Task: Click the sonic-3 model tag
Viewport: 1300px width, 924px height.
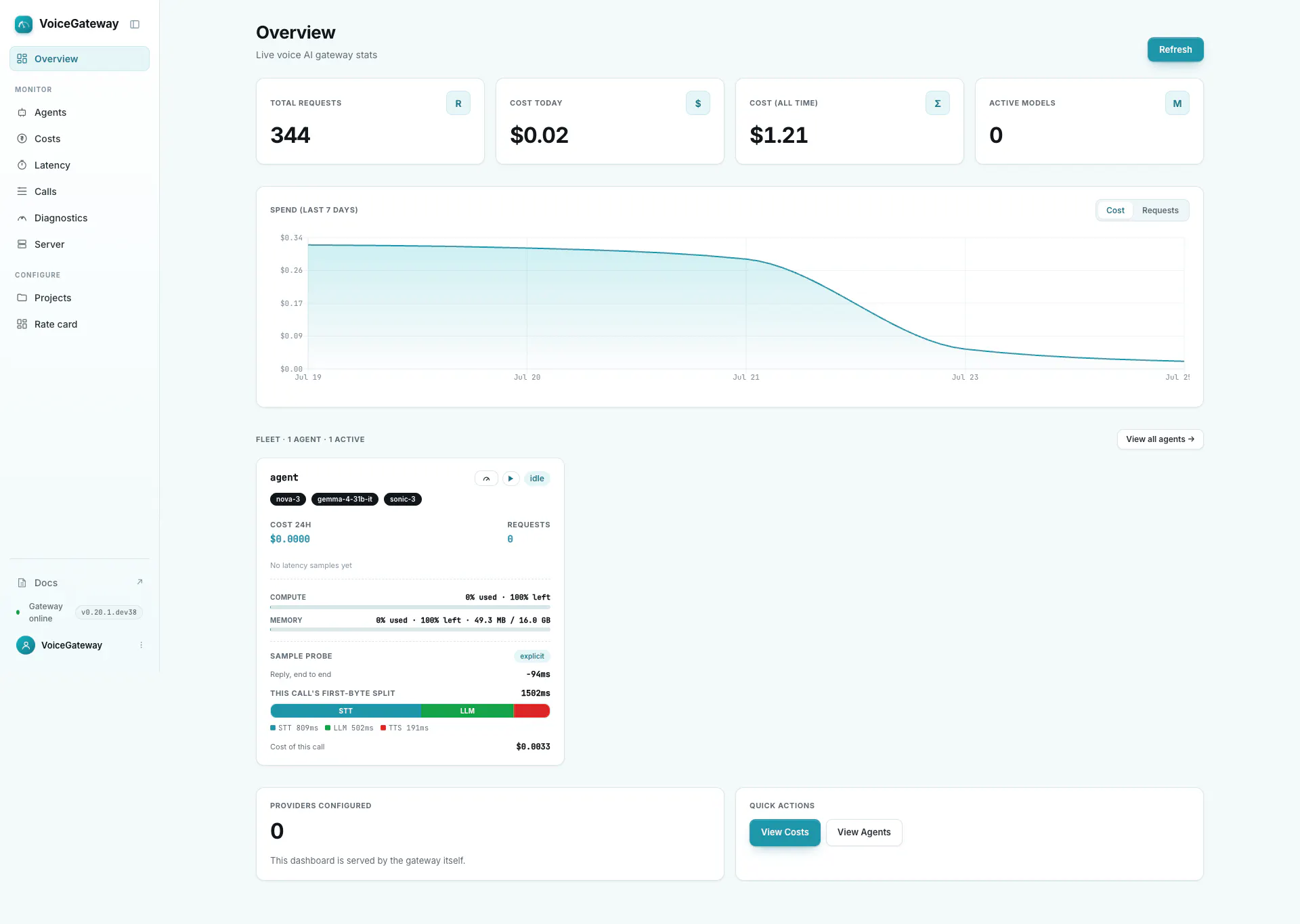Action: [403, 500]
